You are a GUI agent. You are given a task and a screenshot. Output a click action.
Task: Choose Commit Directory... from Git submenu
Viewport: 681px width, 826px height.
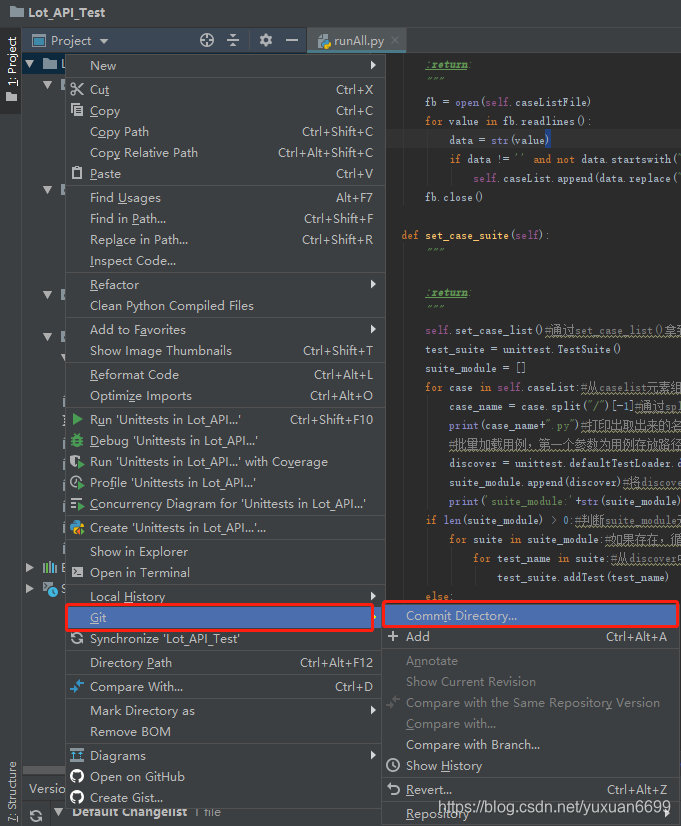pos(530,615)
